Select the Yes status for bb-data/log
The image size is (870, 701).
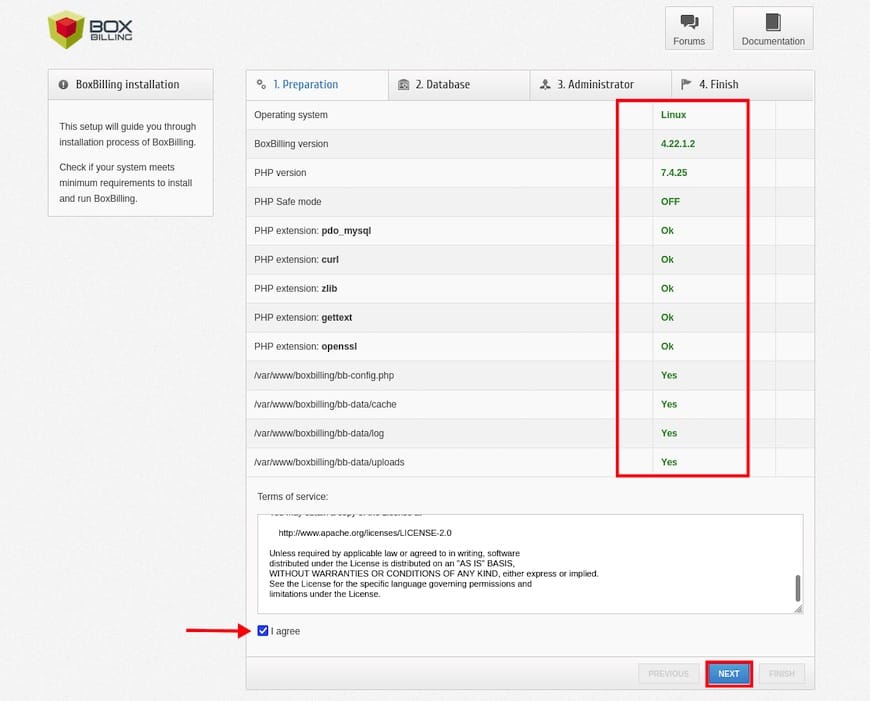[x=669, y=433]
